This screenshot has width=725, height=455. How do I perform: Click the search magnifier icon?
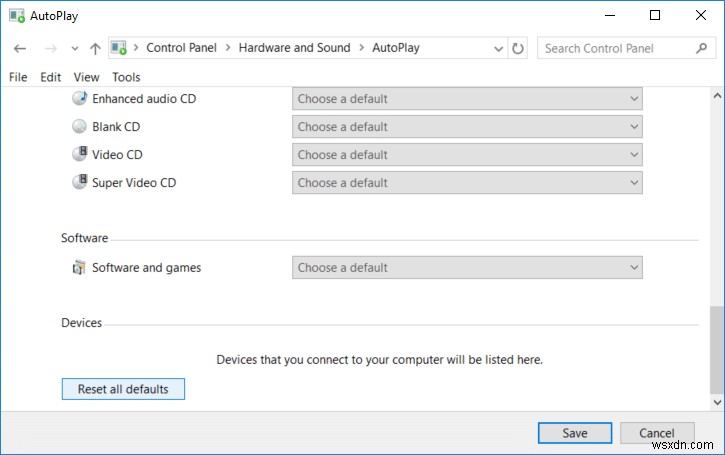pos(700,48)
